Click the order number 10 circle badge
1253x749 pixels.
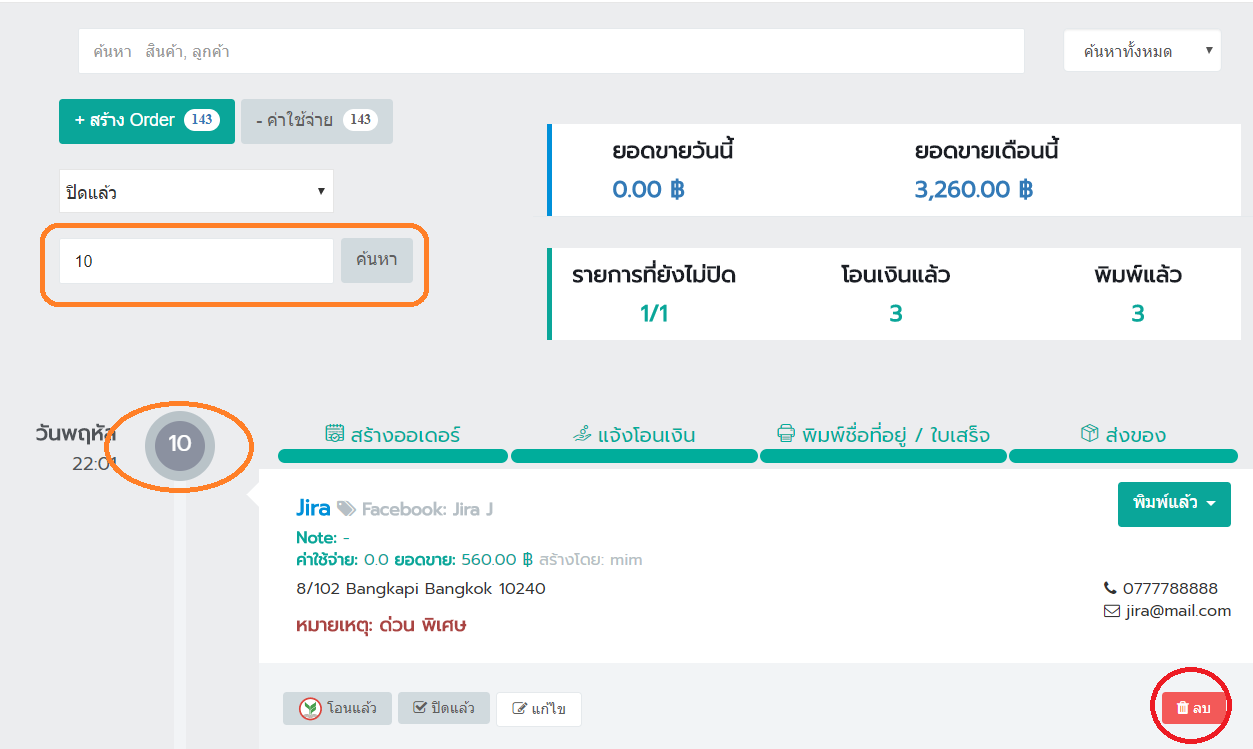(179, 444)
